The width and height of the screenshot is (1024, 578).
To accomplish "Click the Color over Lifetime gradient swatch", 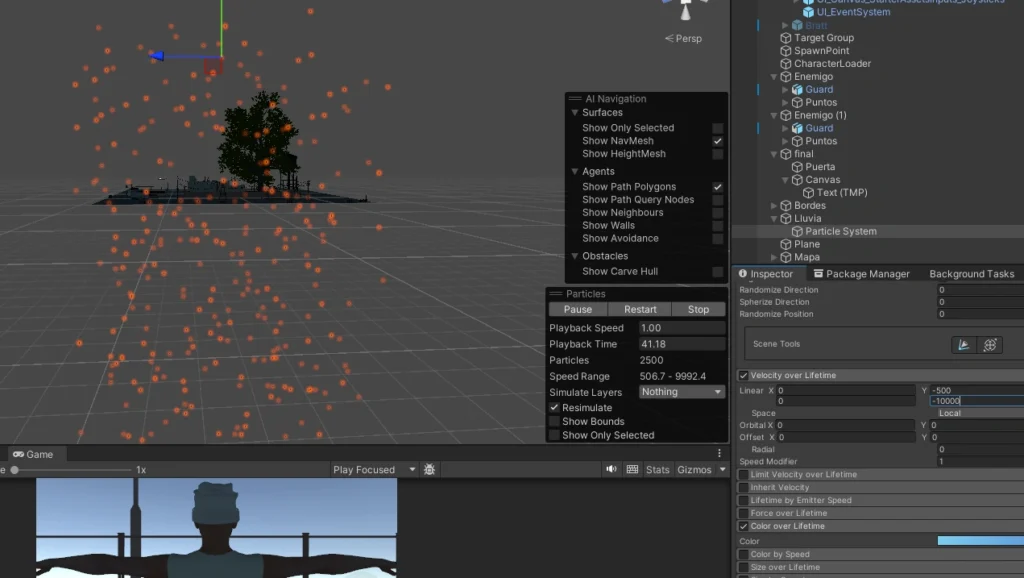I will coord(980,540).
